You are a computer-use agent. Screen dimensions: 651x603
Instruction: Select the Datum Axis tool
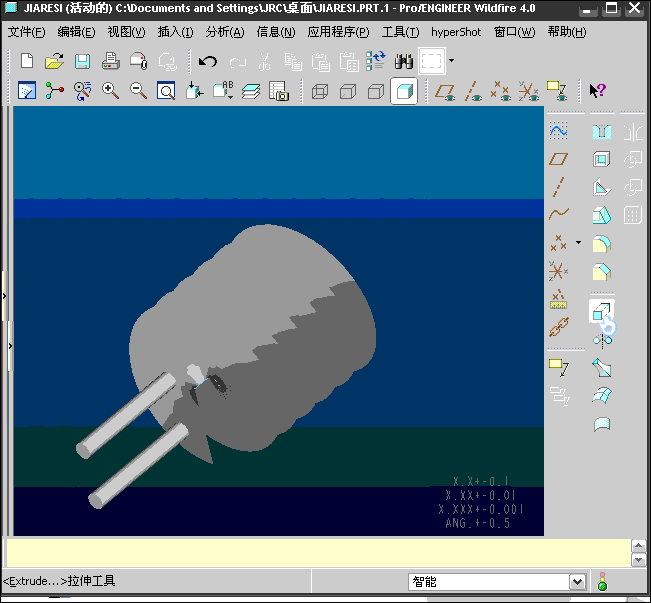coord(558,186)
